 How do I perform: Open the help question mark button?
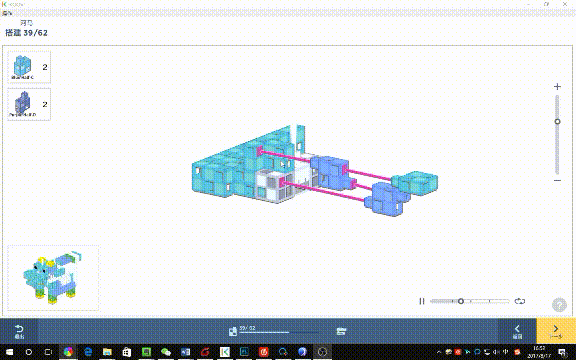click(559, 305)
